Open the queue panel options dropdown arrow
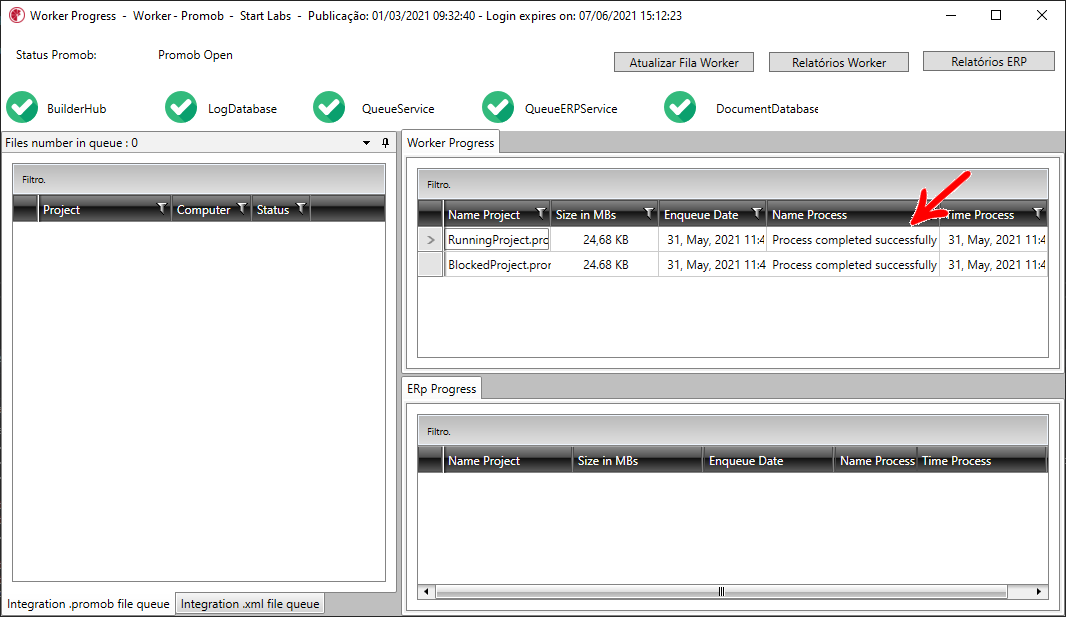The height and width of the screenshot is (621, 1069). click(366, 142)
